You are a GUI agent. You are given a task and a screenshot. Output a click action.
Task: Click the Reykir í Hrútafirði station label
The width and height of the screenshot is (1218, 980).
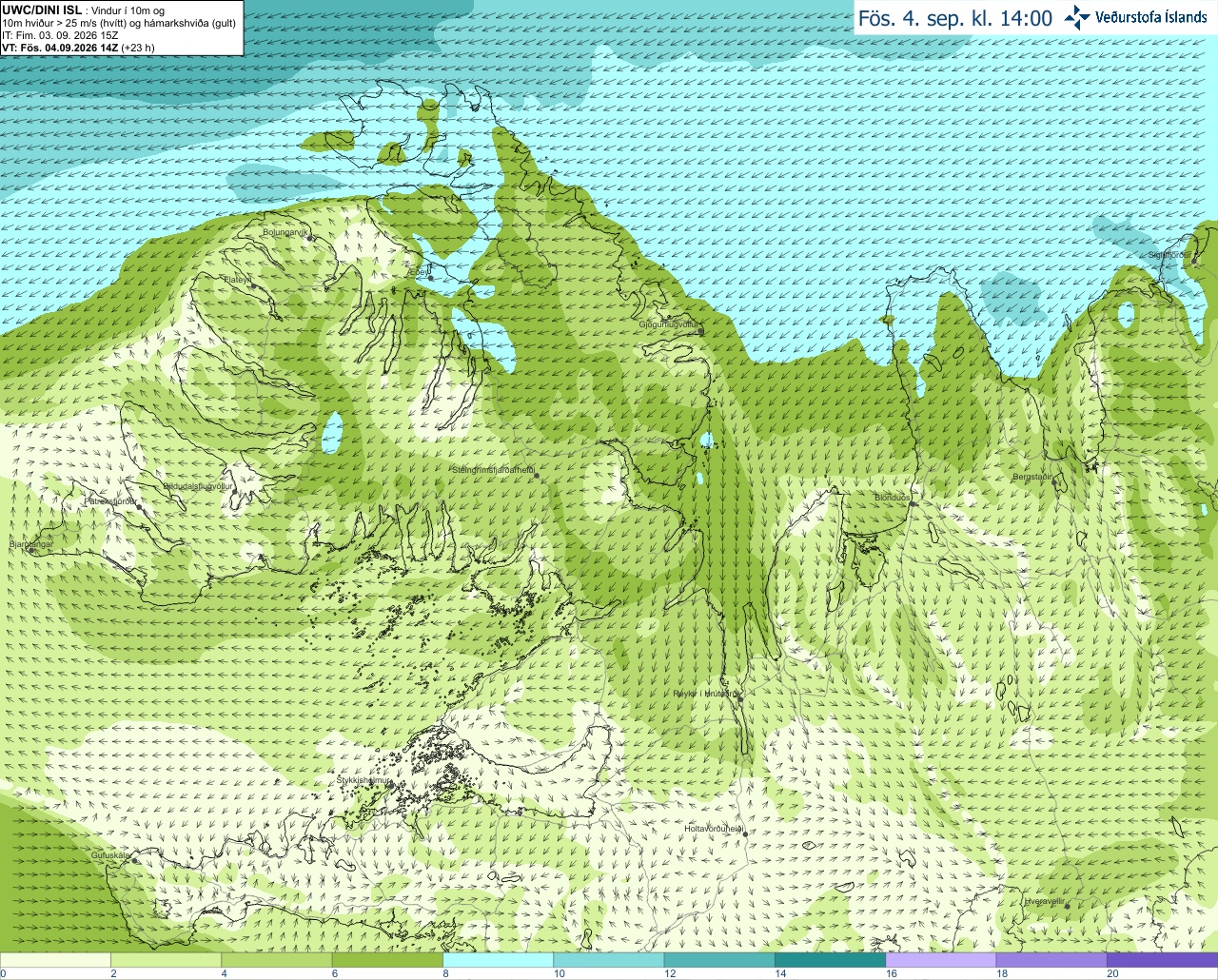pos(705,694)
